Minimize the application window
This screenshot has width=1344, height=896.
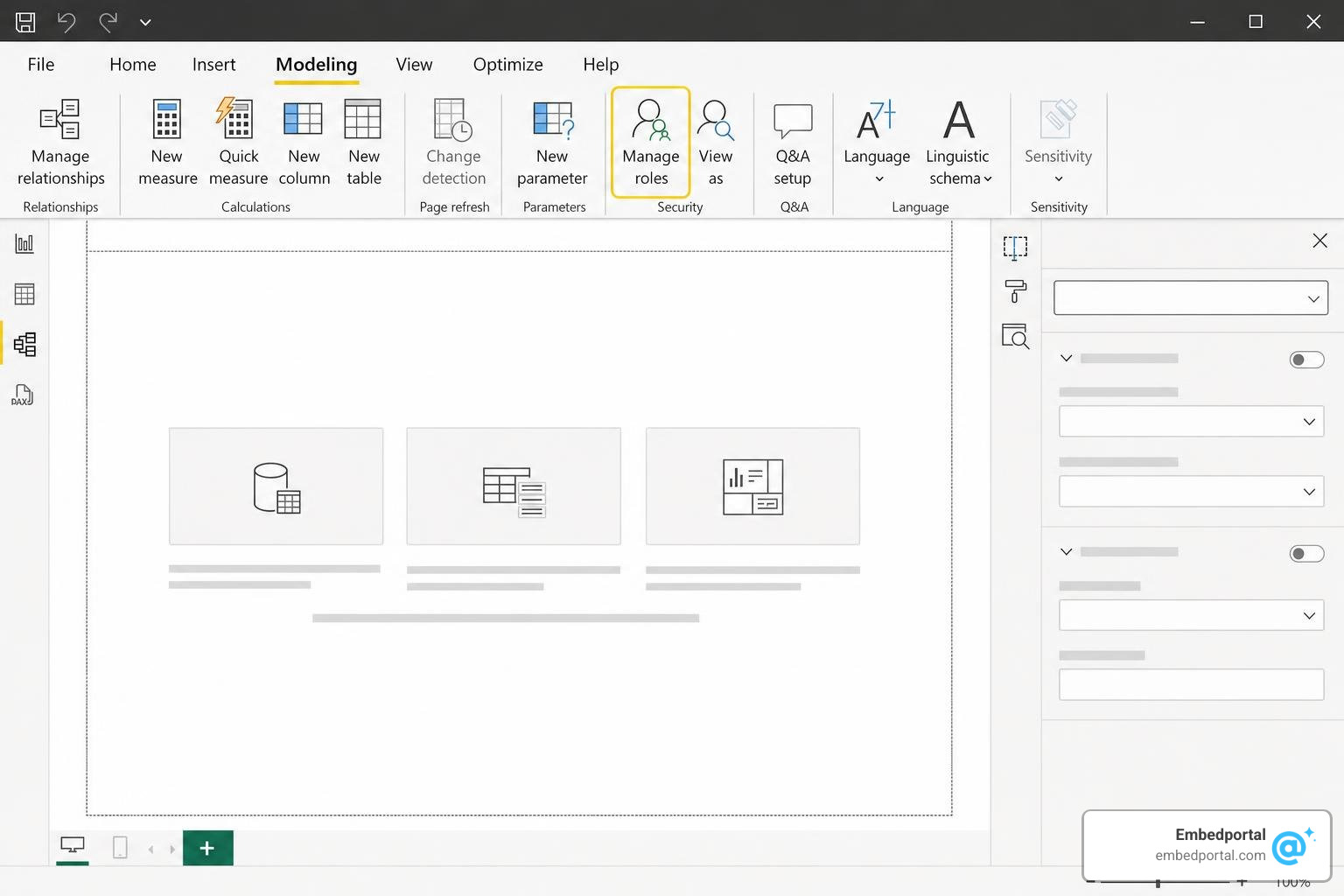pyautogui.click(x=1198, y=22)
